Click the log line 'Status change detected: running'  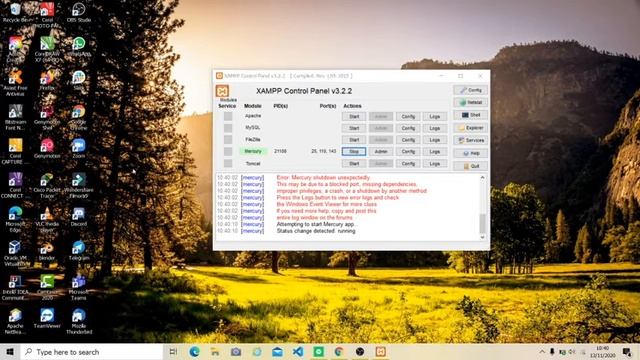coord(316,231)
